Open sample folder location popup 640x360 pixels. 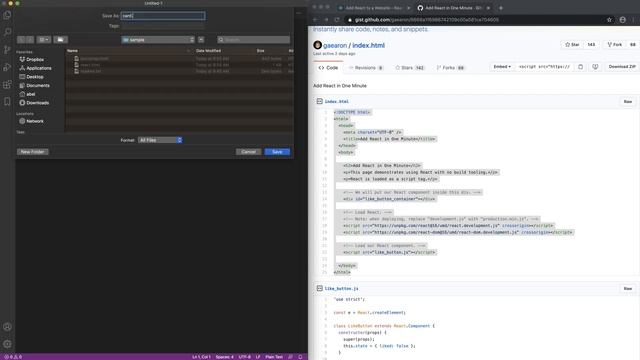(158, 40)
